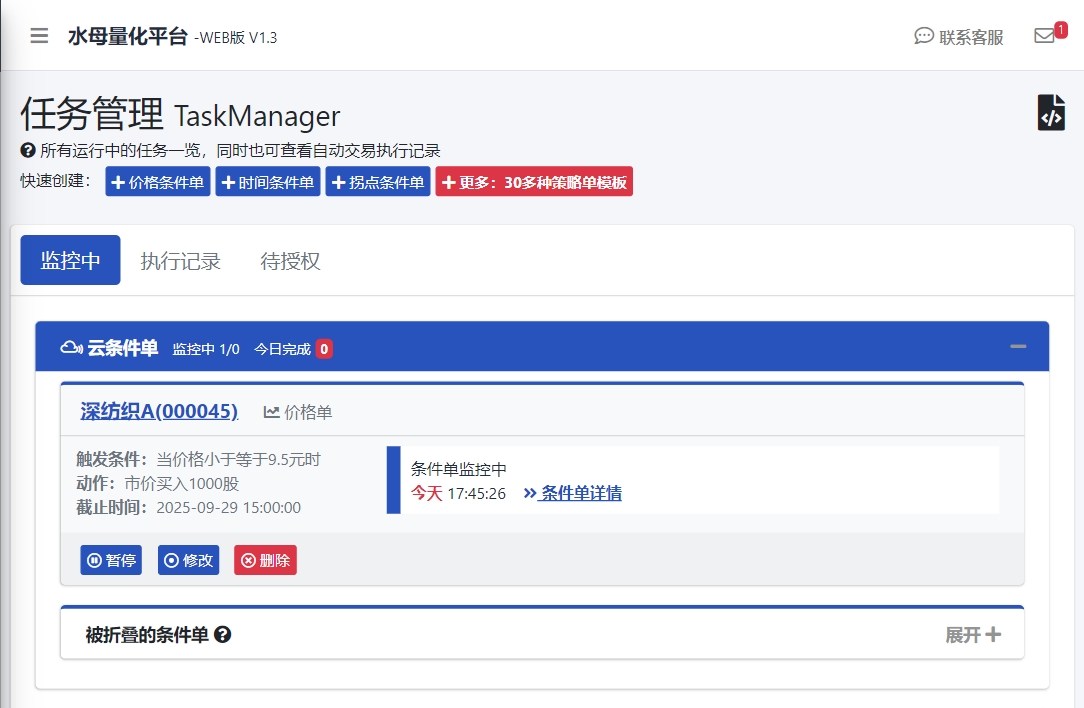Create a 价格条件单 price order

[158, 183]
